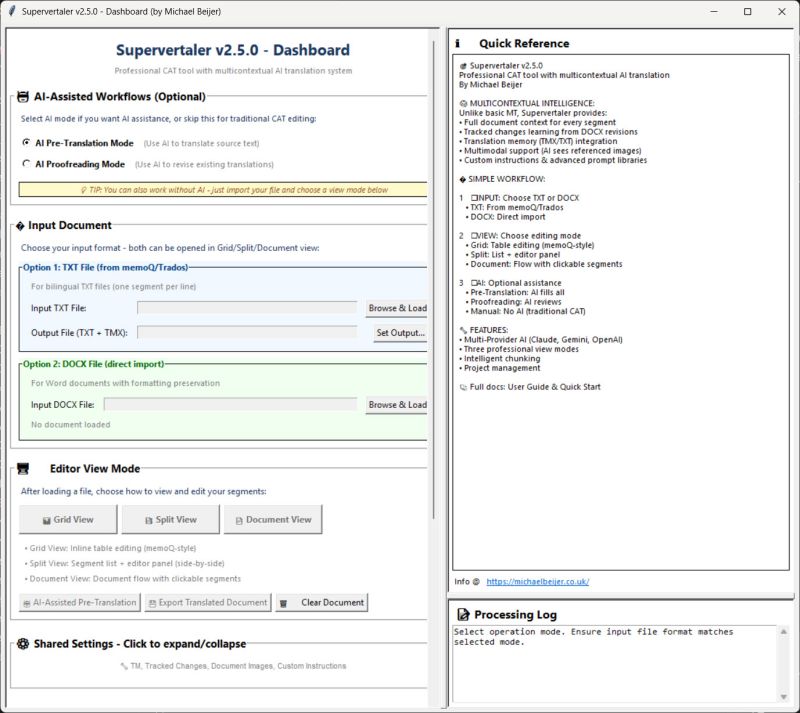Click the yellow TIP banner about working without AI

point(223,190)
